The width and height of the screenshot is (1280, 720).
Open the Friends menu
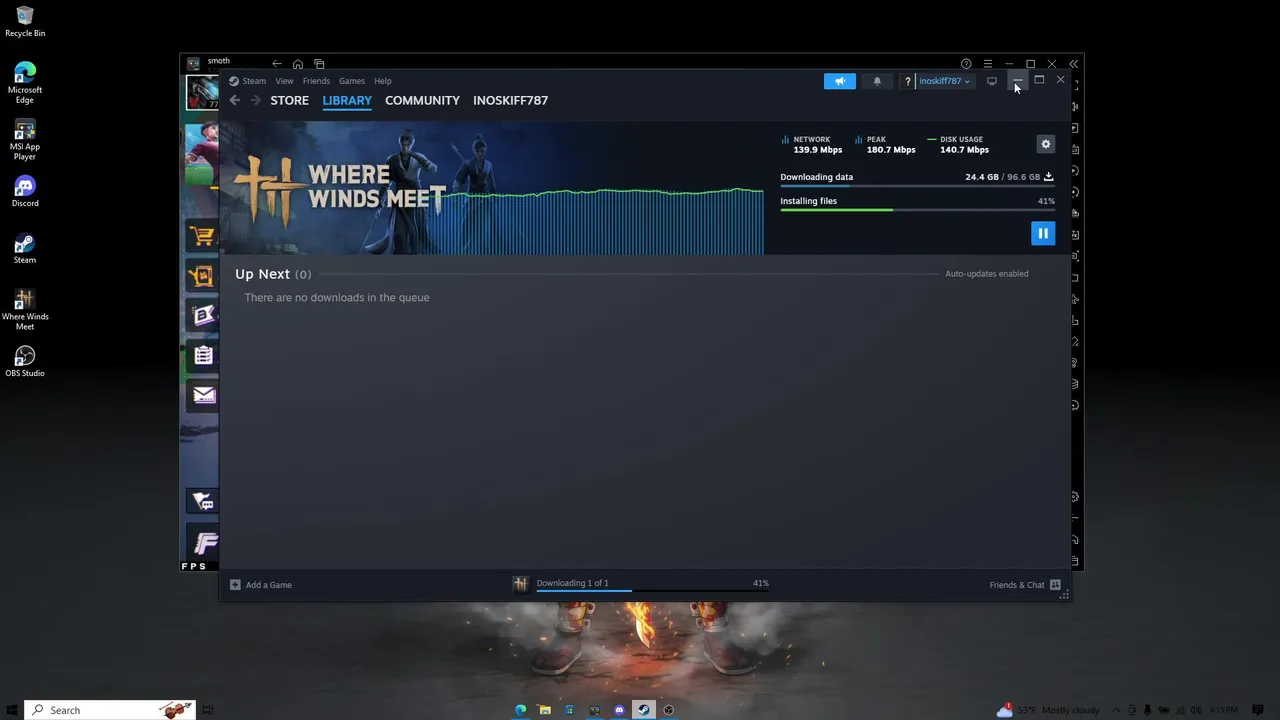pos(316,81)
